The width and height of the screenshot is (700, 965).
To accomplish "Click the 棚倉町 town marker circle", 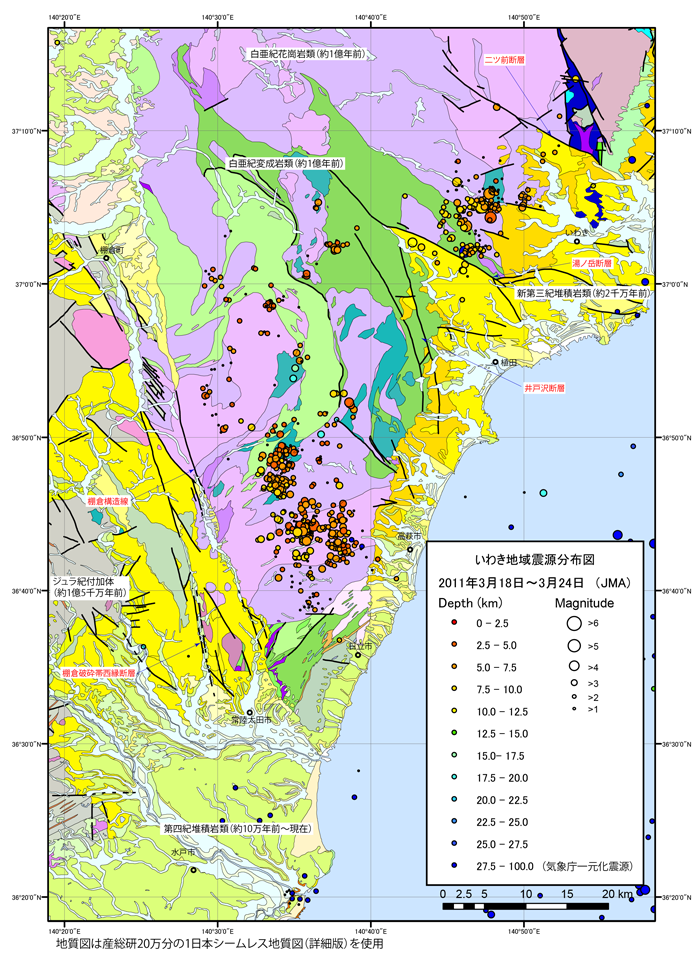I will coord(107,258).
